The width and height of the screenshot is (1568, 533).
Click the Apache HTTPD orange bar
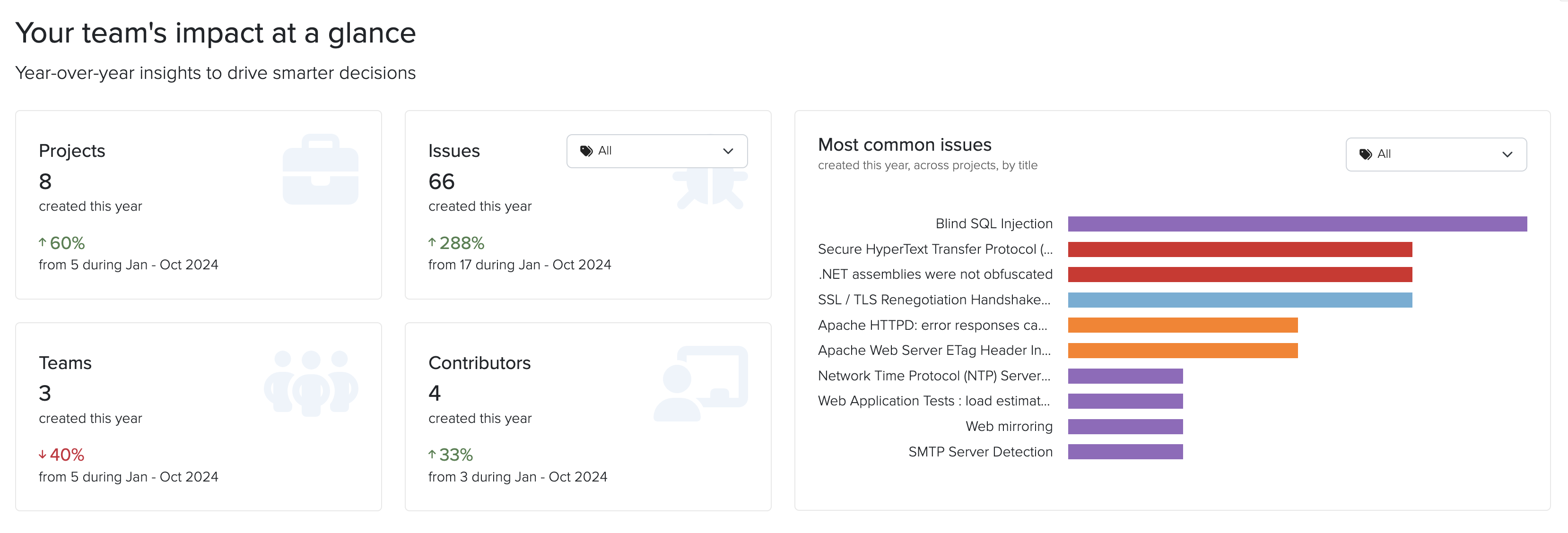pos(1182,326)
